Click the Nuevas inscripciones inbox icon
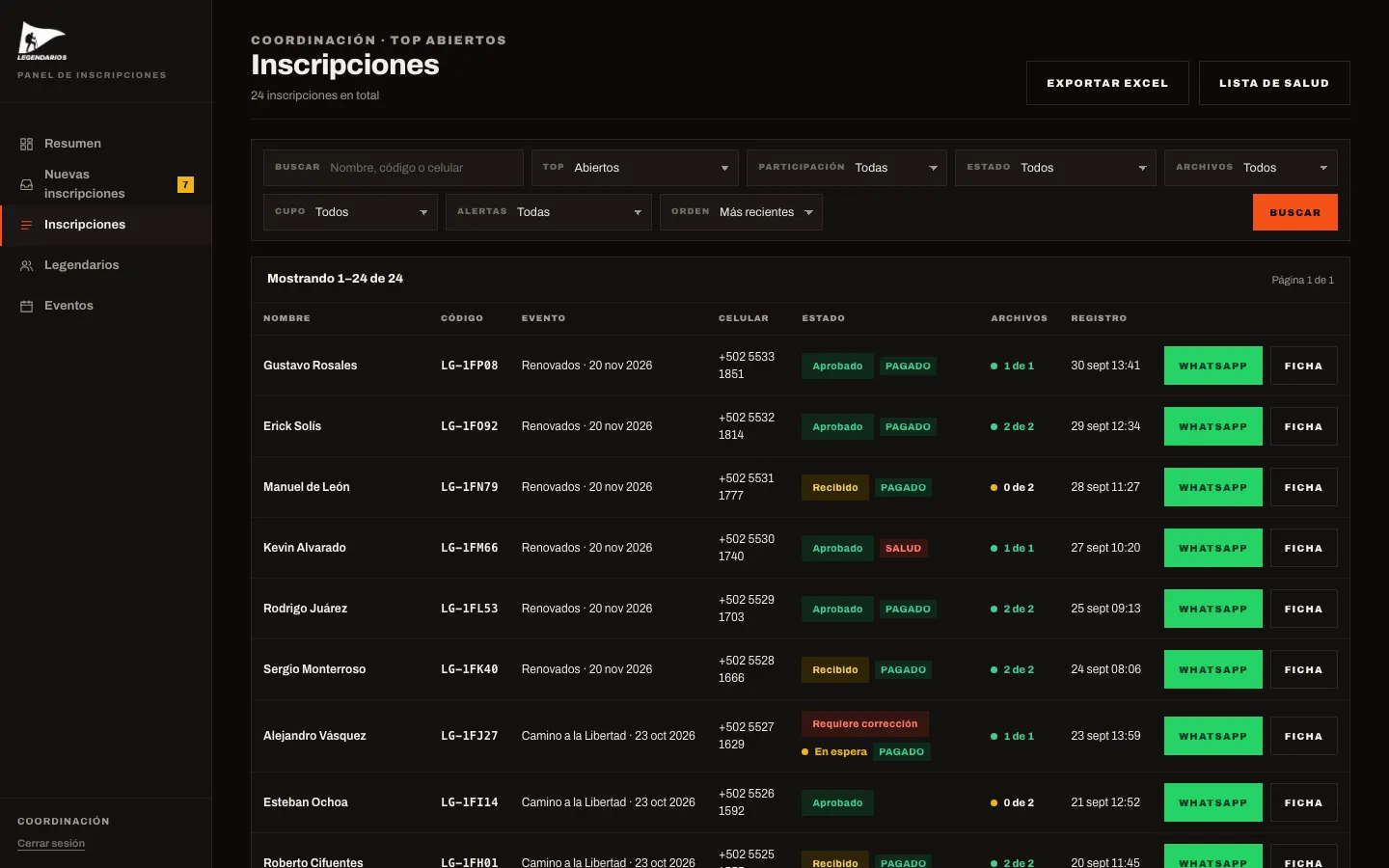Screen dimensions: 1389x868 coord(26,184)
